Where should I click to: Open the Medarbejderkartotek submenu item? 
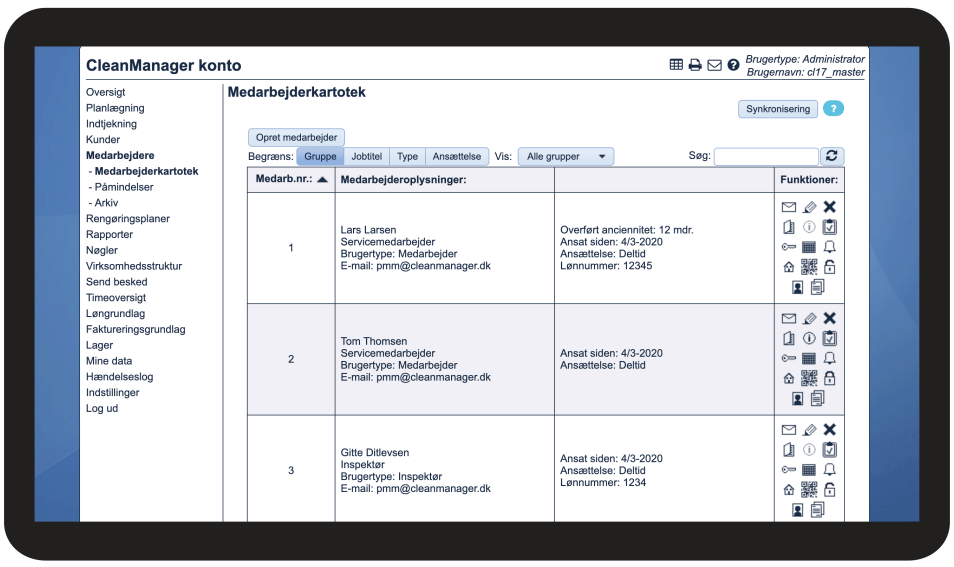pyautogui.click(x=147, y=171)
